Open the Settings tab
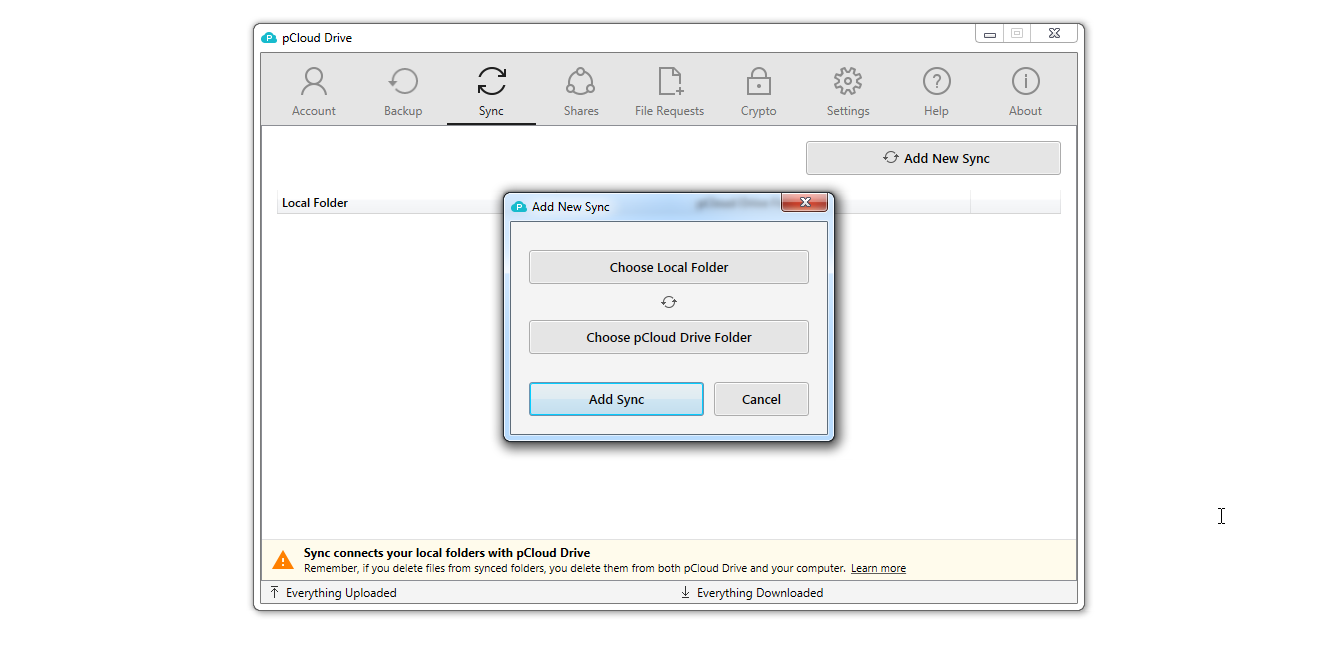 click(847, 92)
